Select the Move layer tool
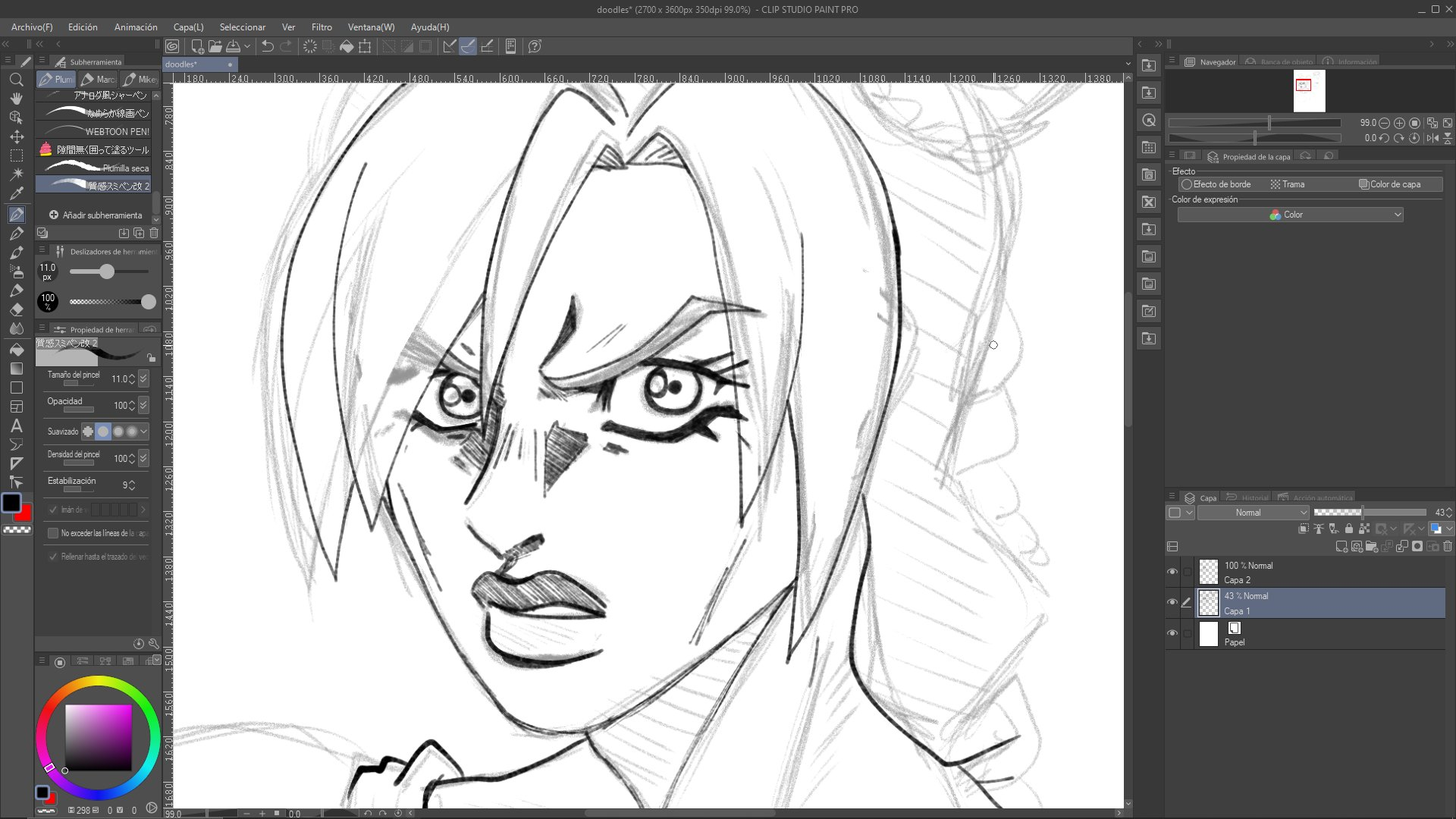This screenshot has height=819, width=1456. coord(16,136)
